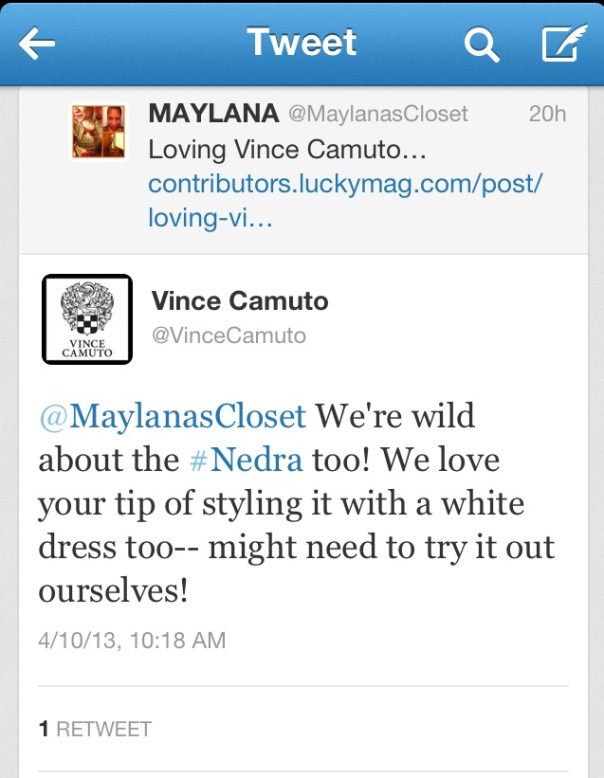Click the word "ourselves!" ending the tweet
This screenshot has height=778, width=604.
coord(113,590)
